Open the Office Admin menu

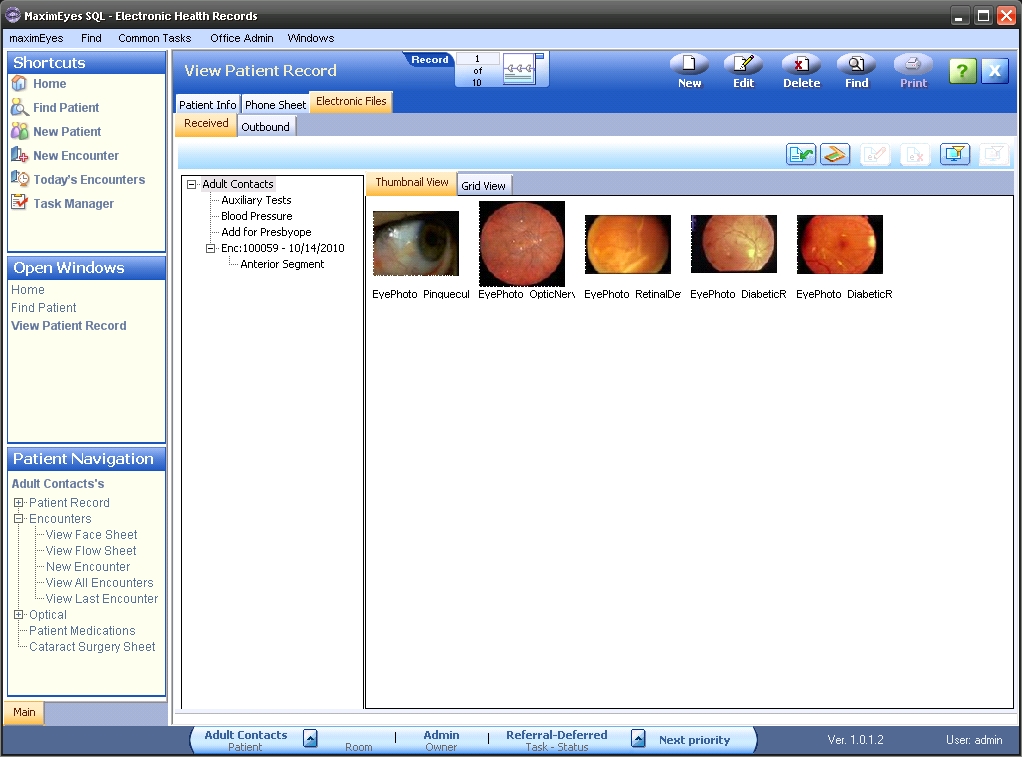click(242, 38)
